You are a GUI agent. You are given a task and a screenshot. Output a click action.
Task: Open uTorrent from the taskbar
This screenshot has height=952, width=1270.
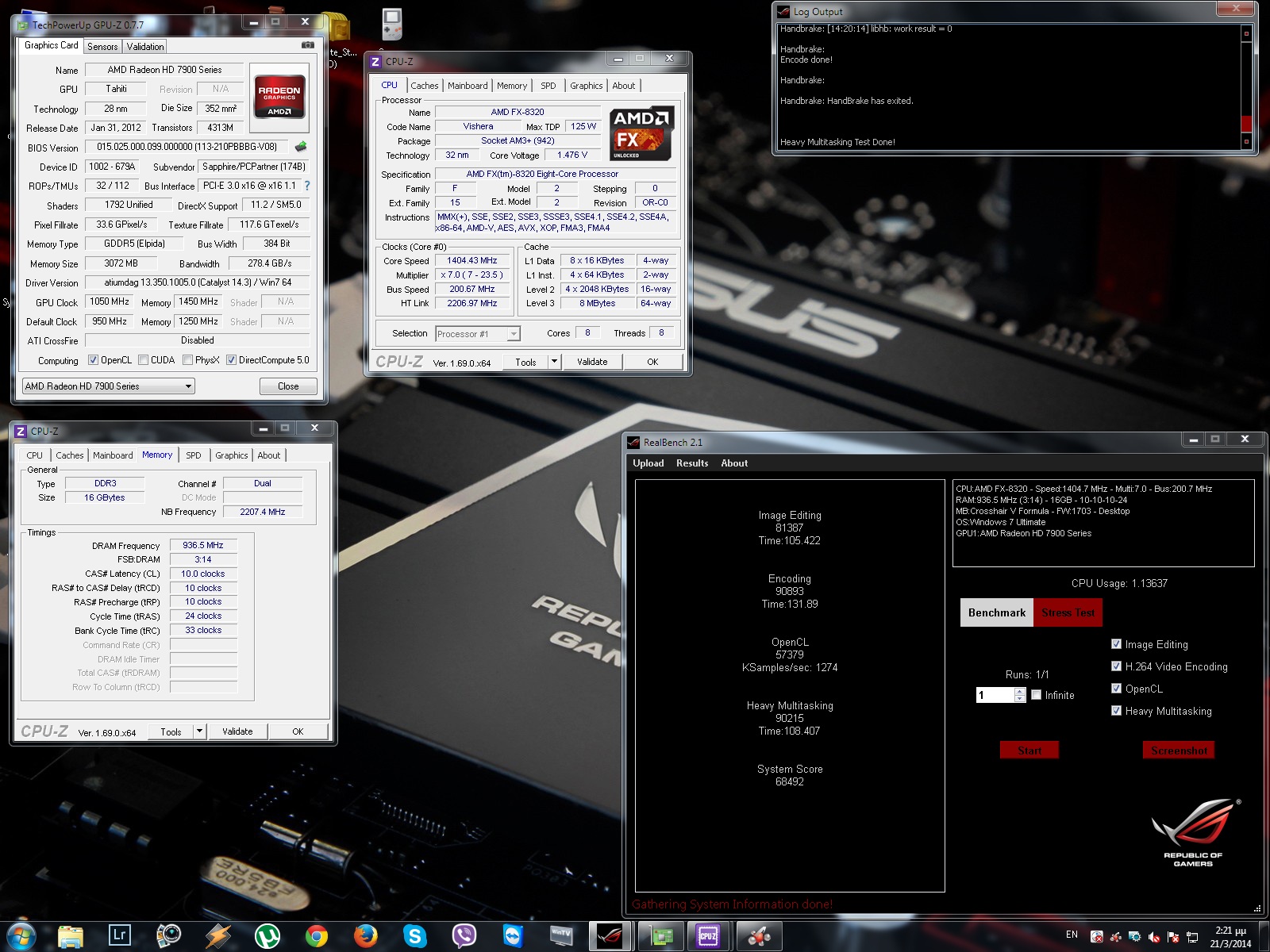click(267, 936)
